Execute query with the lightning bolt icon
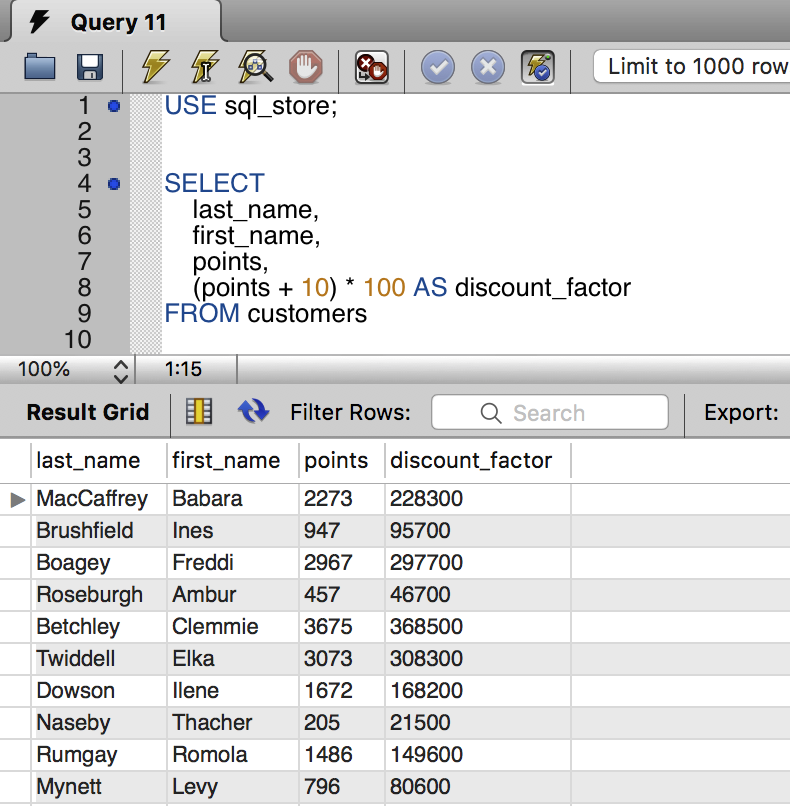 point(156,66)
